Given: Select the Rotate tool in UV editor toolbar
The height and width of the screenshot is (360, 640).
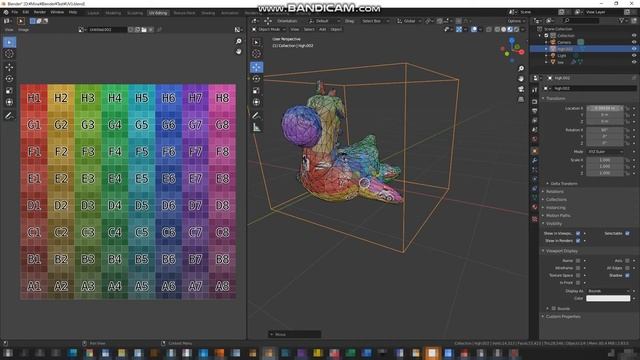Looking at the screenshot, I should [9, 79].
